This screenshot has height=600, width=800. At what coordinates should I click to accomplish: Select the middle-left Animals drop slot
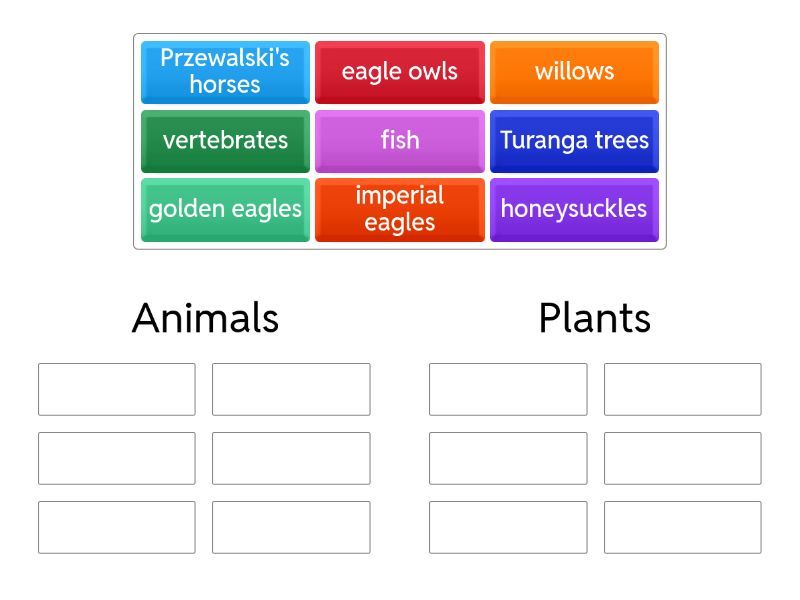[117, 458]
